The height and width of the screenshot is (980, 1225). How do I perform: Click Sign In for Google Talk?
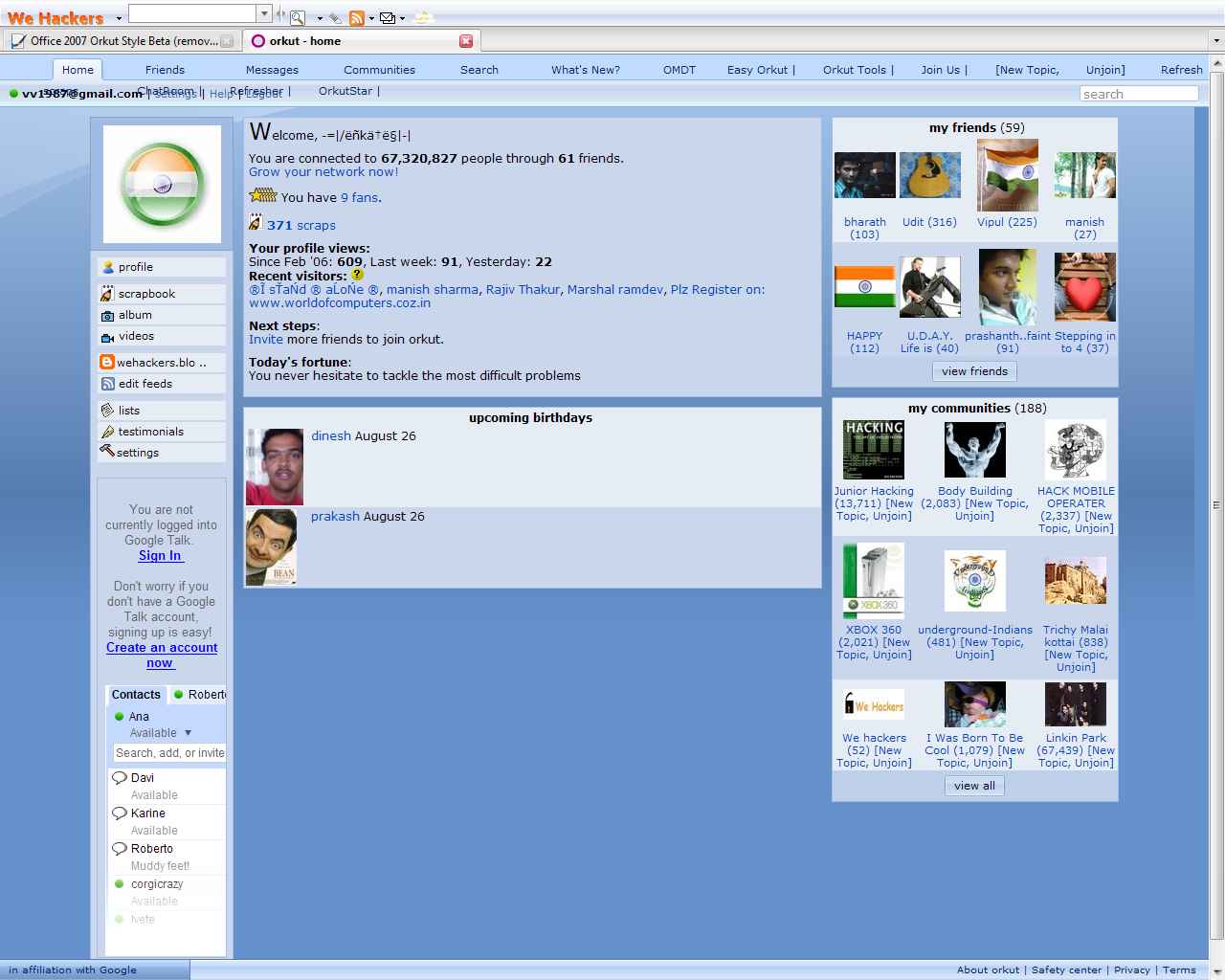tap(159, 555)
